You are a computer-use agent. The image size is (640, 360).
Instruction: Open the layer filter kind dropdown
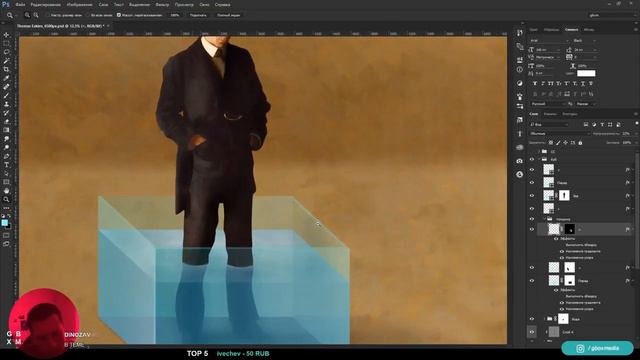549,124
